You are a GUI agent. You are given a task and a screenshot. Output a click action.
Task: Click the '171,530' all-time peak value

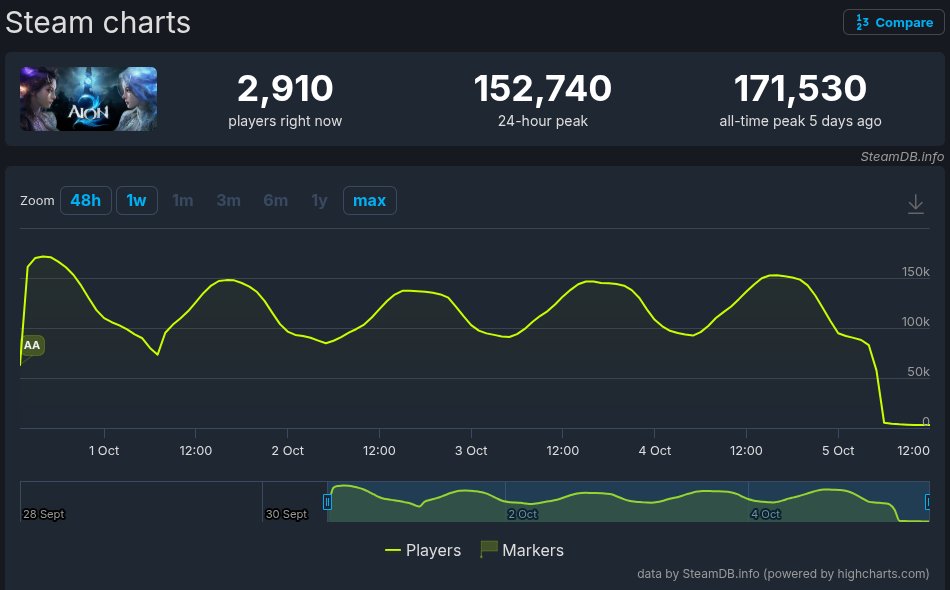pyautogui.click(x=800, y=88)
